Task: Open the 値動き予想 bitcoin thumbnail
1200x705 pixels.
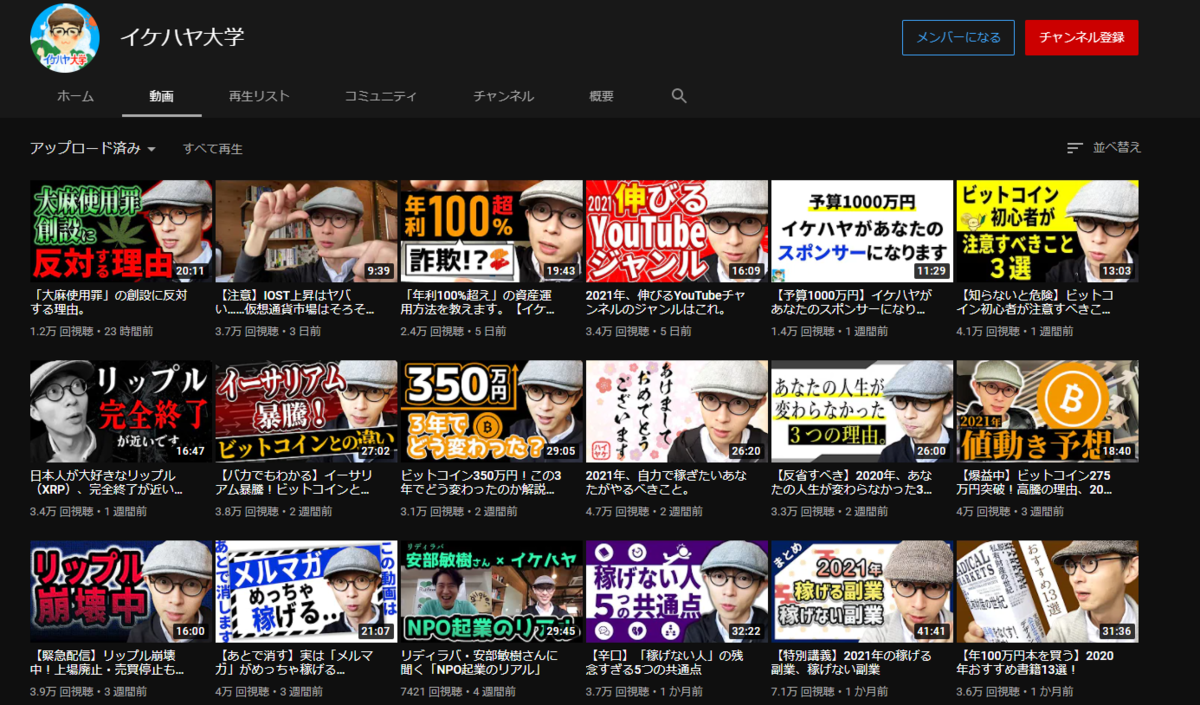Action: tap(1047, 412)
